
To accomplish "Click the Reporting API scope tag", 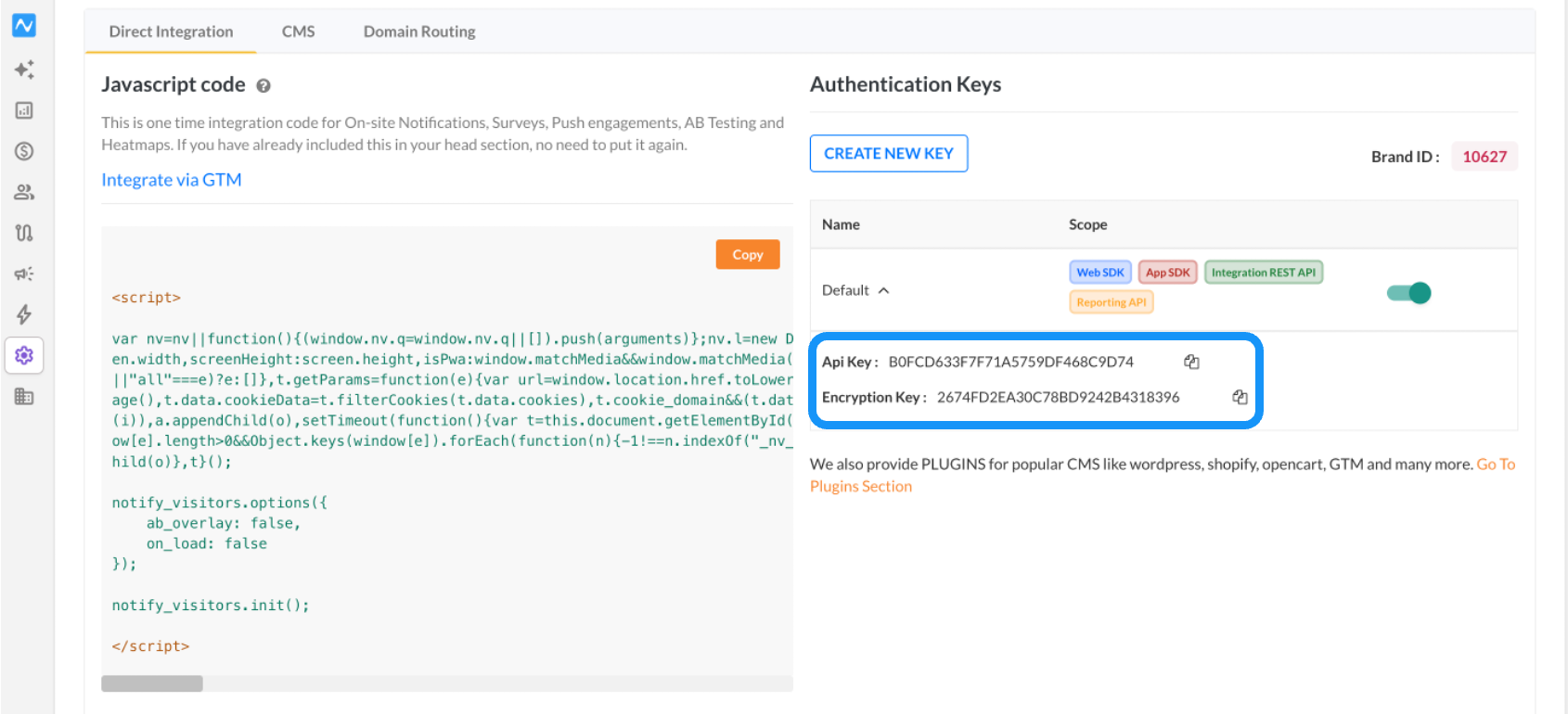I will 1112,302.
